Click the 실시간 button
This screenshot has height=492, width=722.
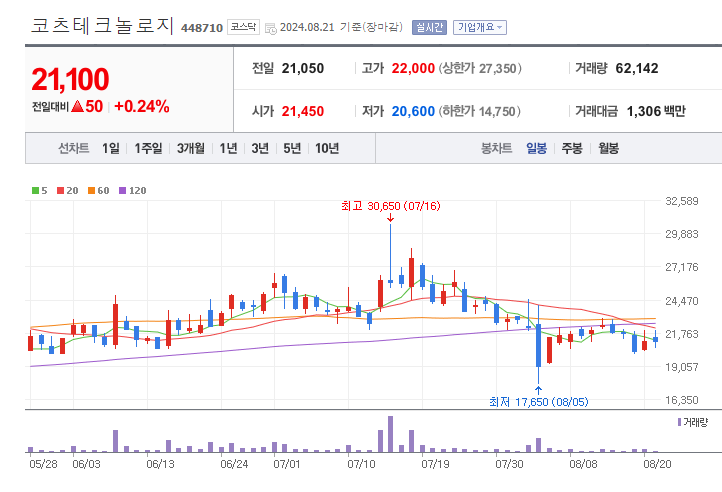pyautogui.click(x=429, y=28)
